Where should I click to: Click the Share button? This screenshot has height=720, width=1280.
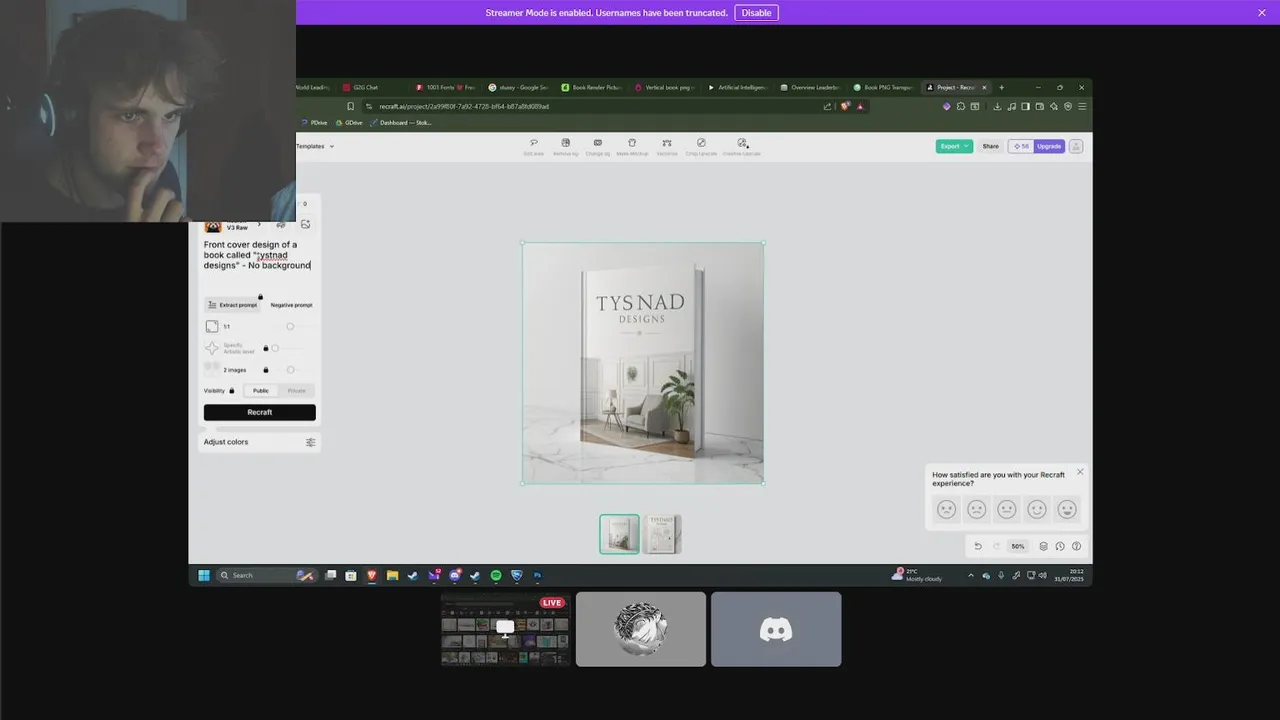(x=990, y=146)
